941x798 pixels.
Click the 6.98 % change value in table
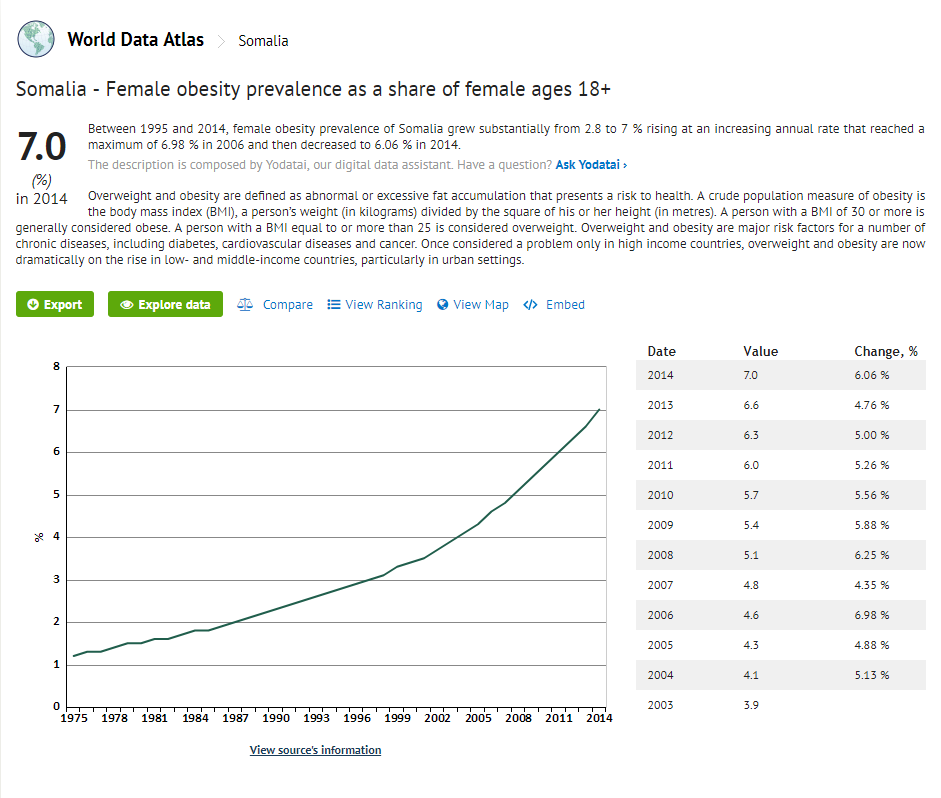(x=872, y=615)
